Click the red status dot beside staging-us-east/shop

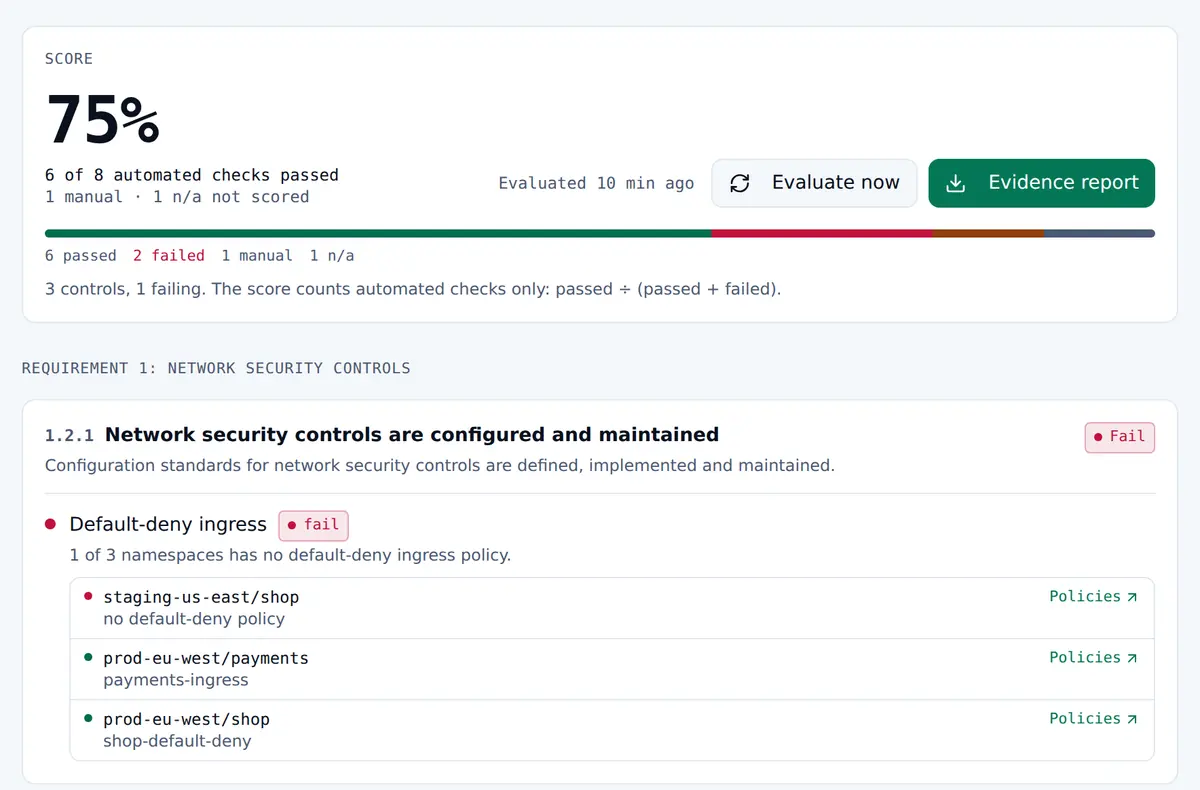point(88,596)
